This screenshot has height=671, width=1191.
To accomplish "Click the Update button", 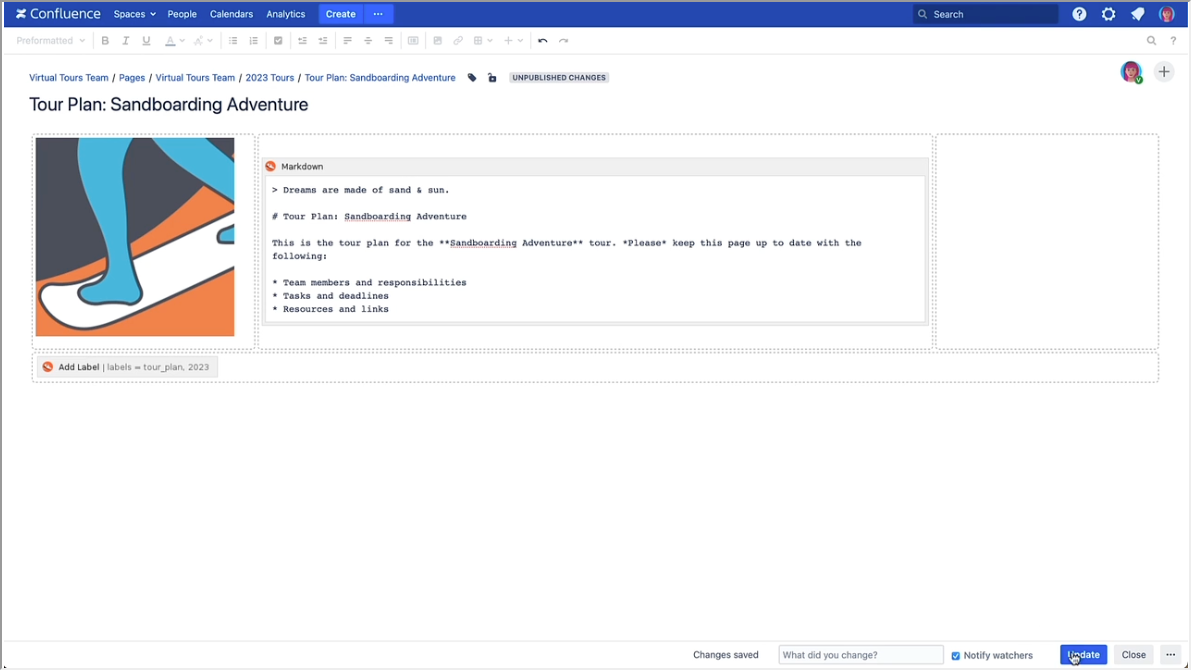I will click(1083, 655).
